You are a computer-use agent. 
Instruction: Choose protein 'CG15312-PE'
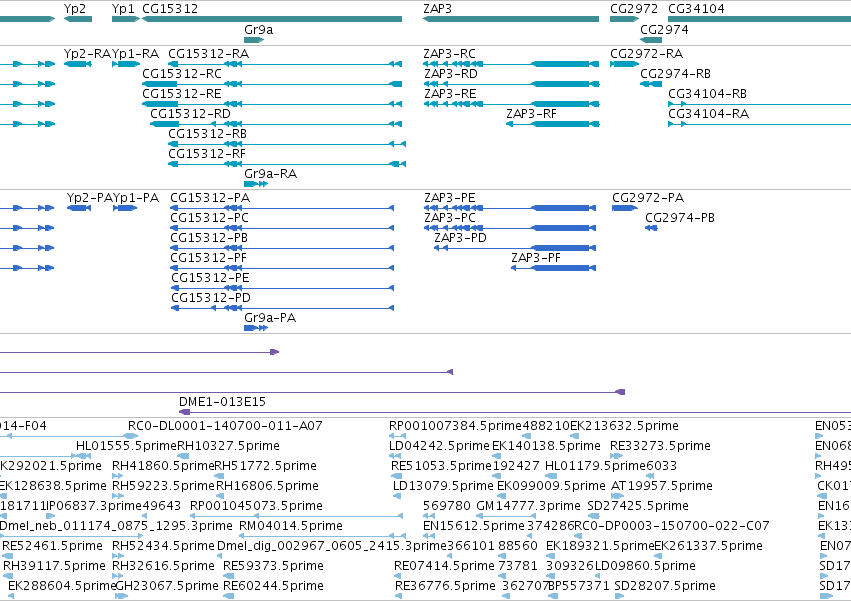tap(210, 279)
